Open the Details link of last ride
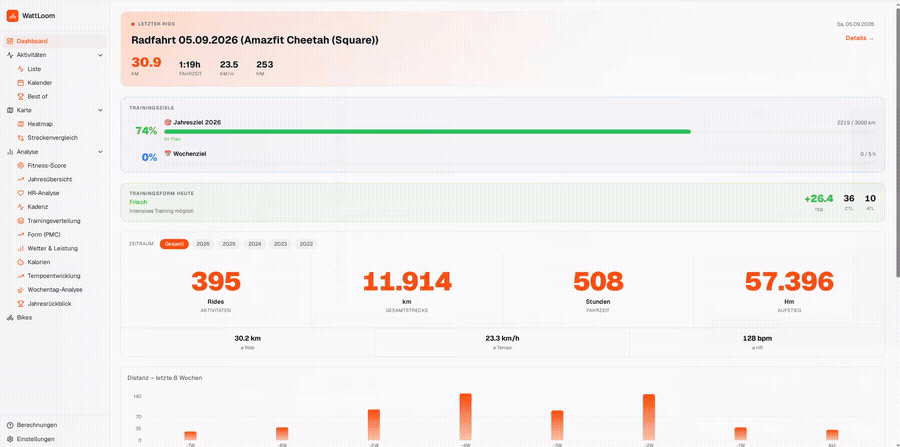 coord(859,38)
